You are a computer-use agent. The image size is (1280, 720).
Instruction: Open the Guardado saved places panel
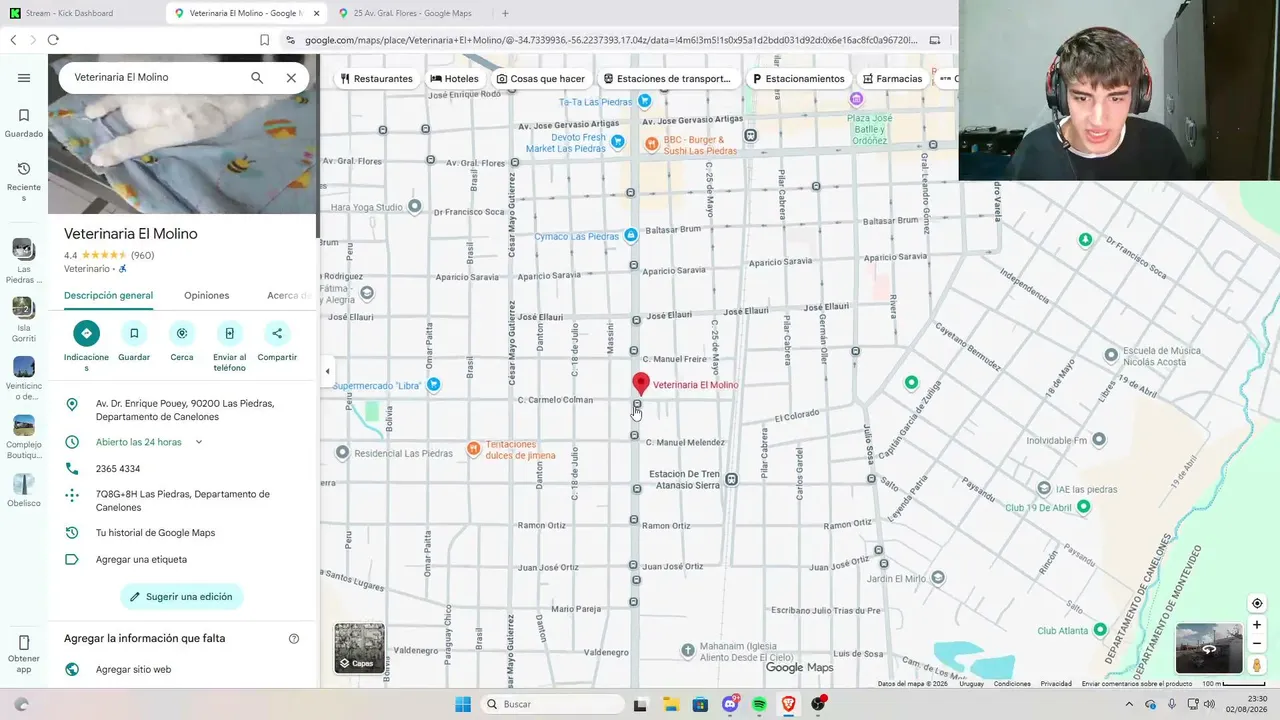pos(24,123)
